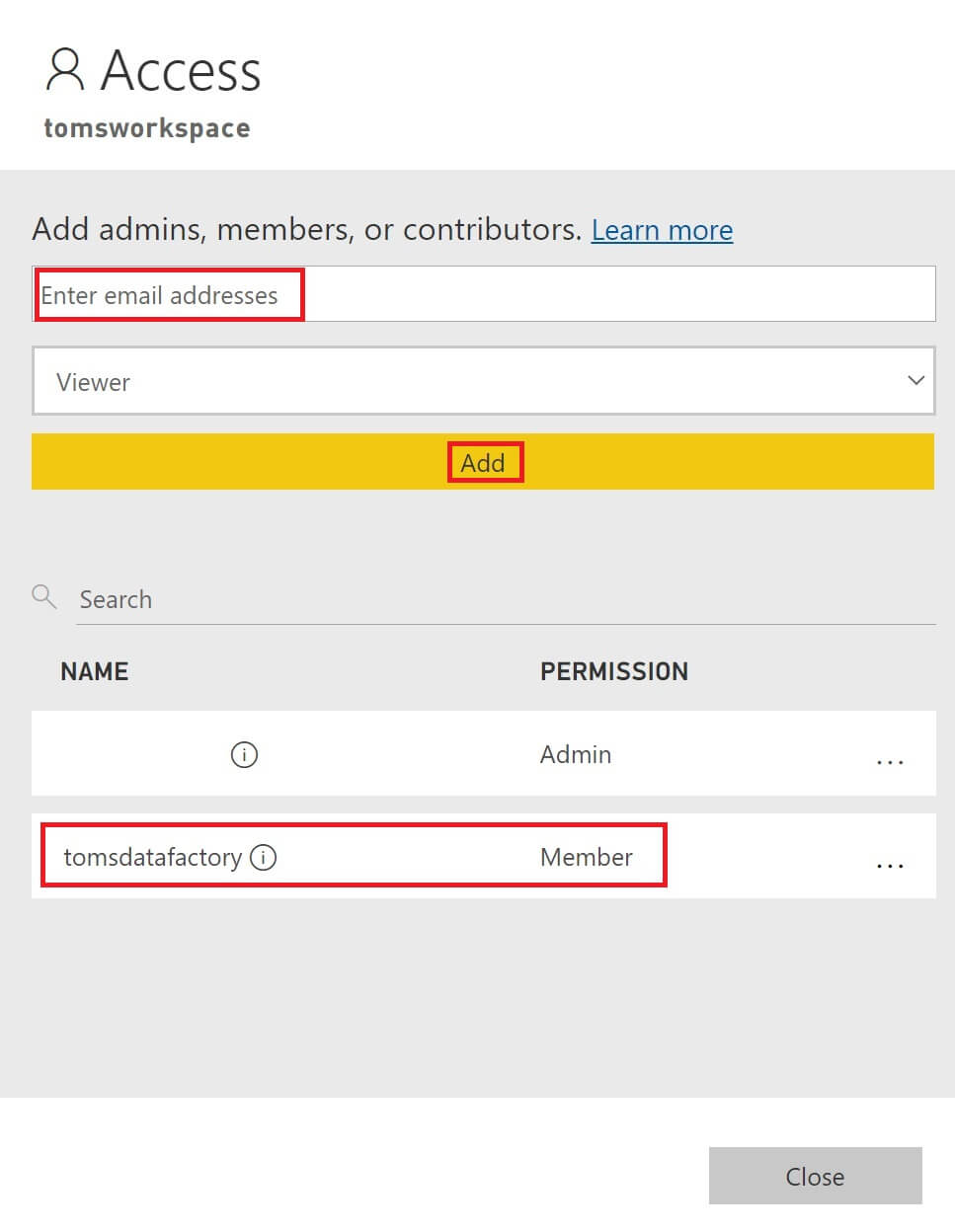The width and height of the screenshot is (955, 1232).
Task: Click the NAME column header
Action: coord(94,671)
